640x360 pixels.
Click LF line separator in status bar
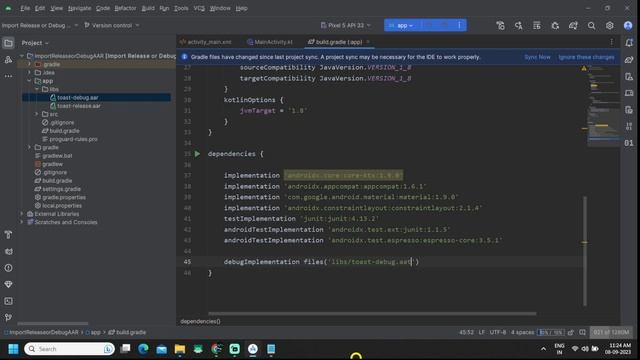click(482, 332)
